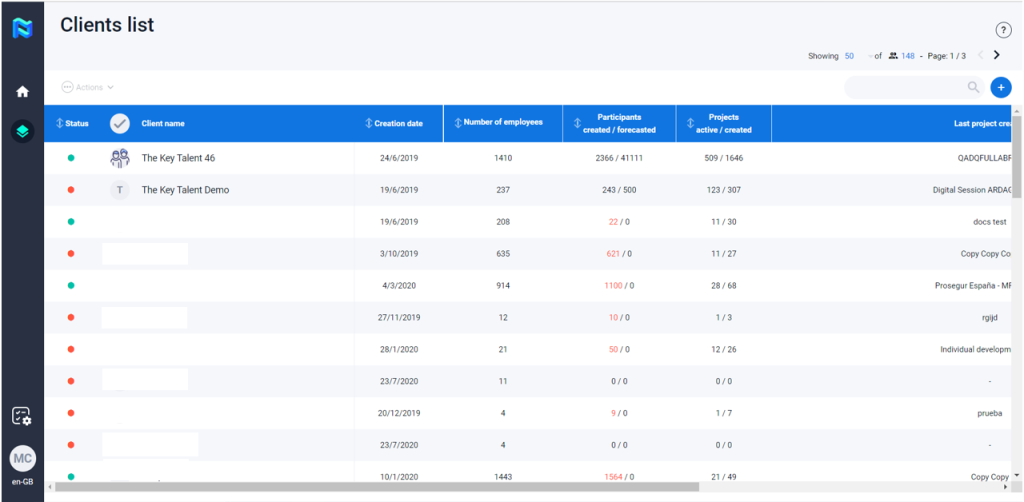Open help via the question mark icon
The height and width of the screenshot is (502, 1024).
point(1003,30)
